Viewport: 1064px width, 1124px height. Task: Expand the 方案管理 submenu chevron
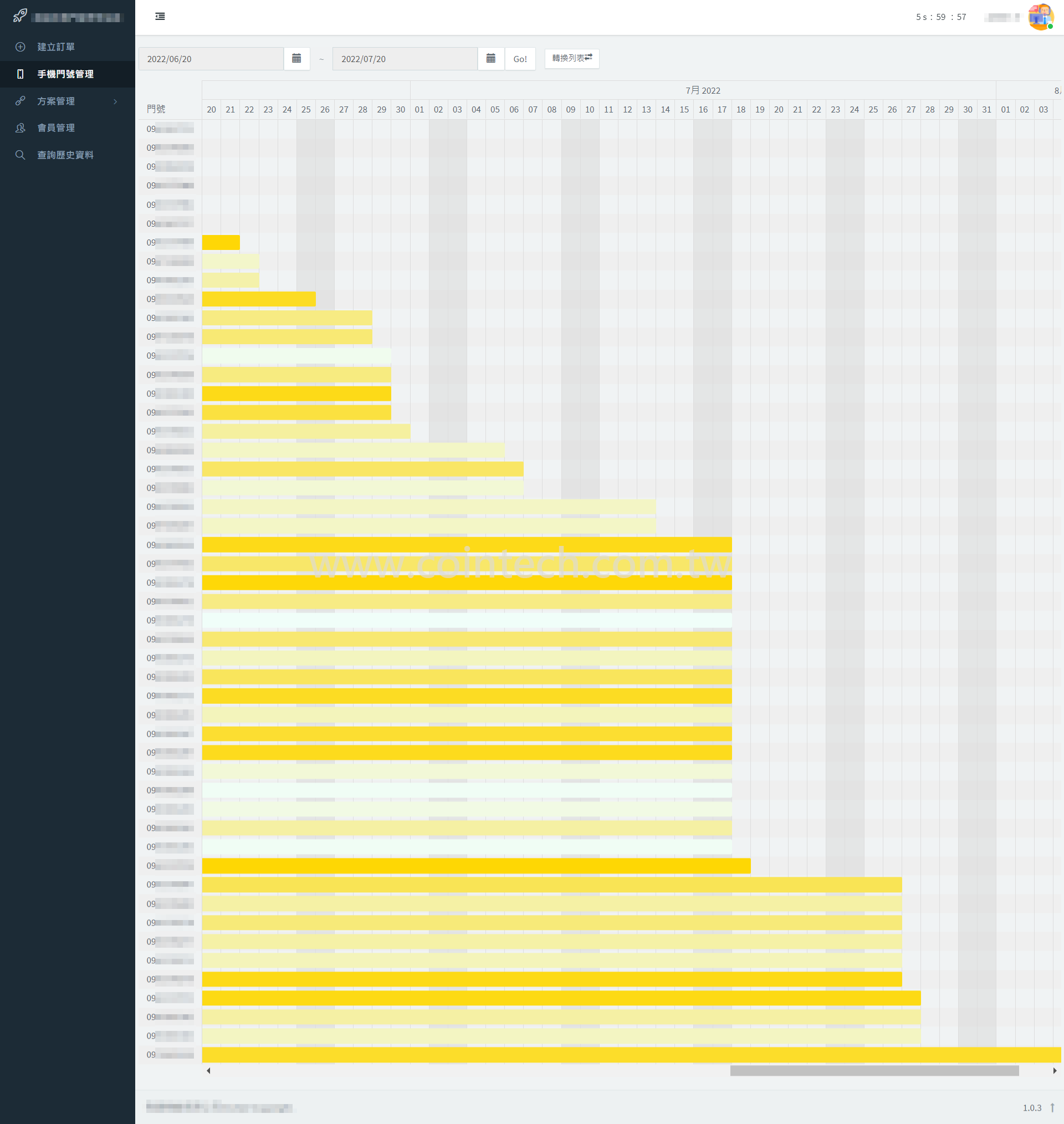pos(115,101)
